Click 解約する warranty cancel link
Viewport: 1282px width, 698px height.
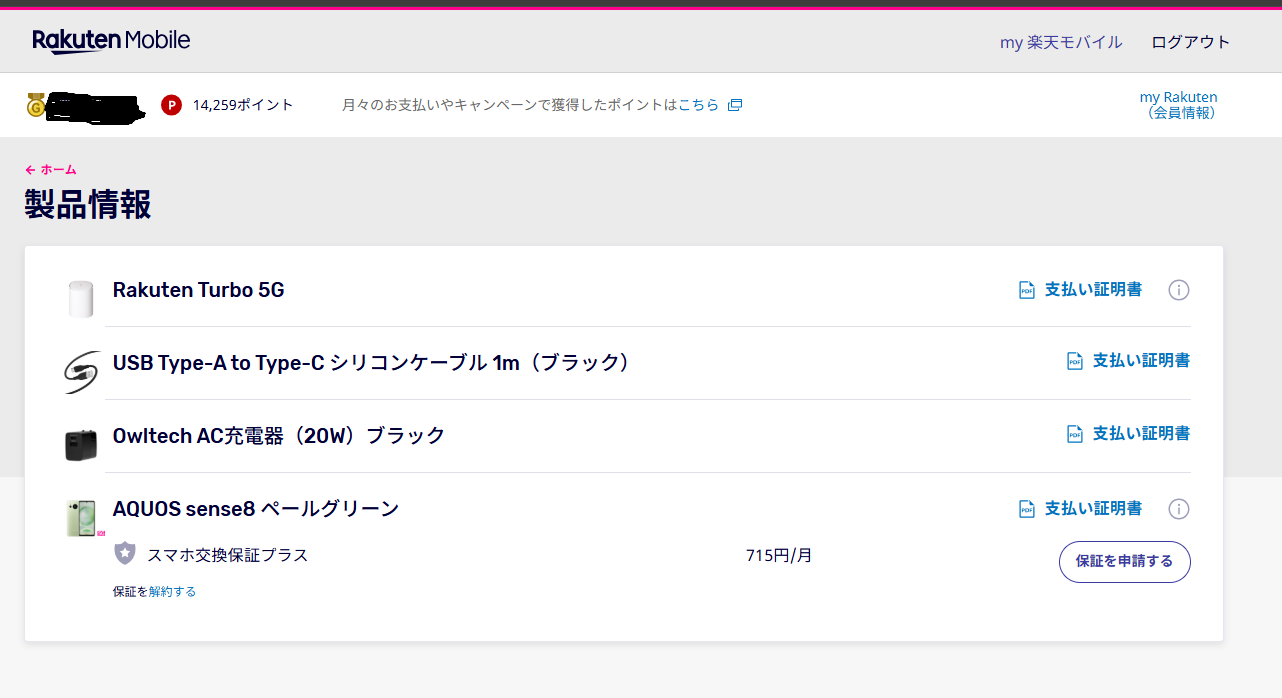(172, 592)
